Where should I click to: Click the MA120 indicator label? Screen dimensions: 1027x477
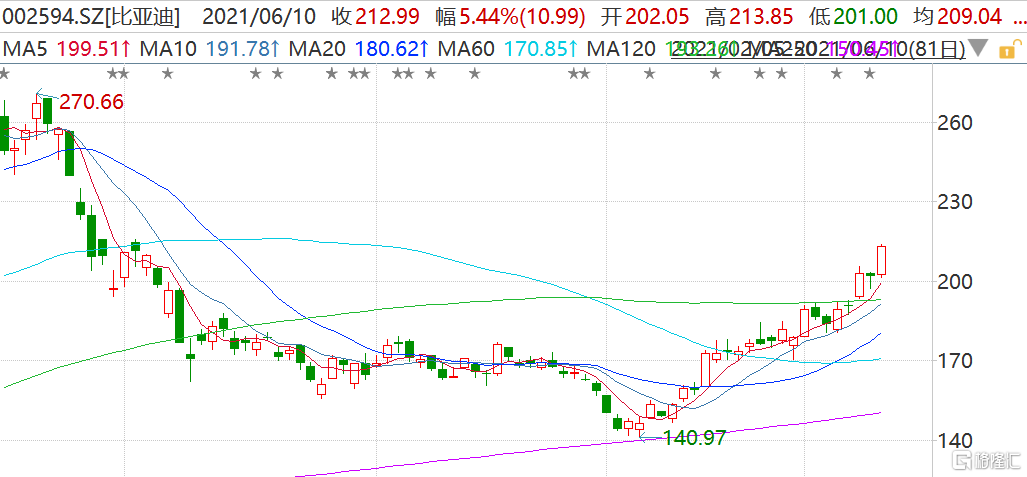(621, 48)
